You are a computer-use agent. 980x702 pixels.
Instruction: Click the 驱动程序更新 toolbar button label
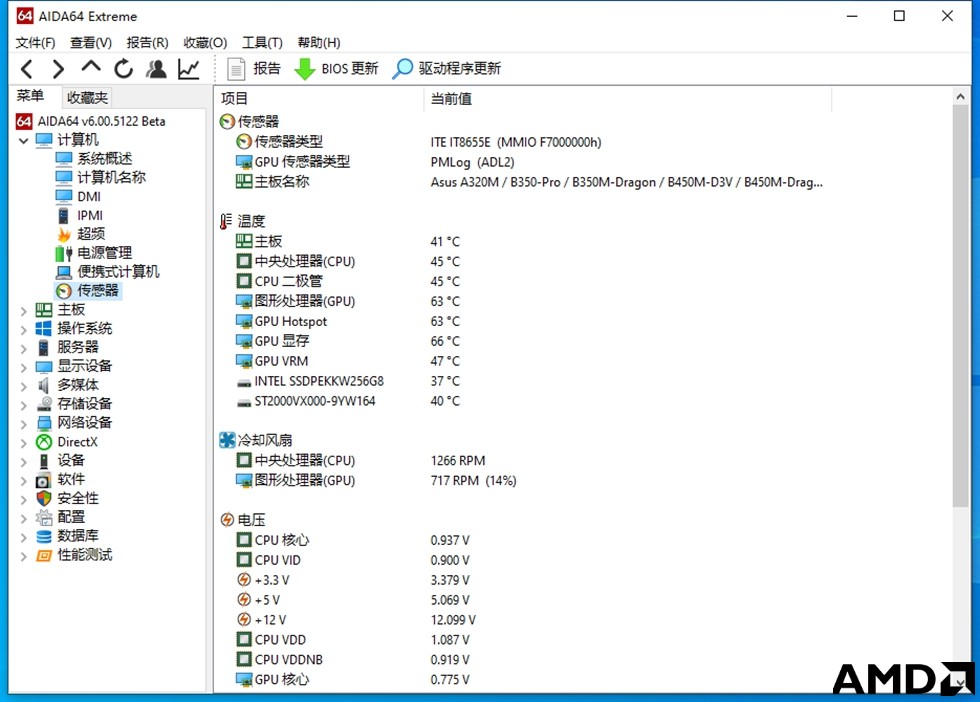459,69
